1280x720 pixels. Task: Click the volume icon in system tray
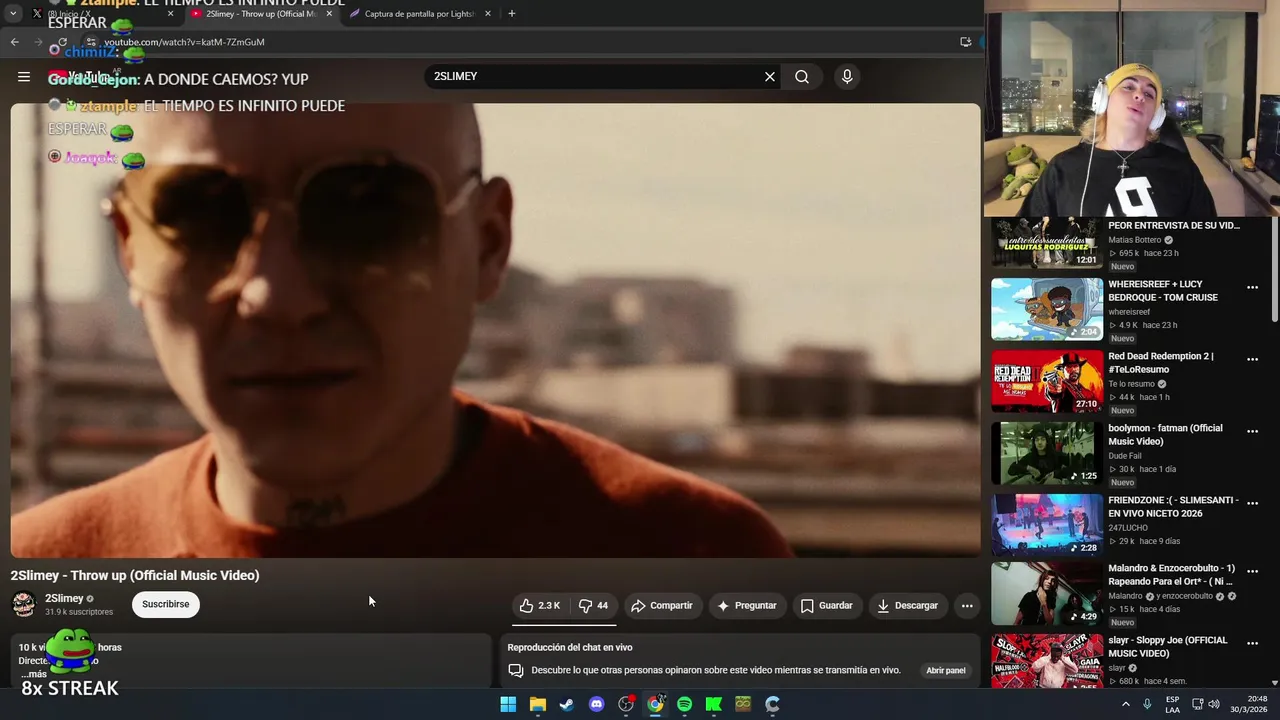(x=1214, y=704)
